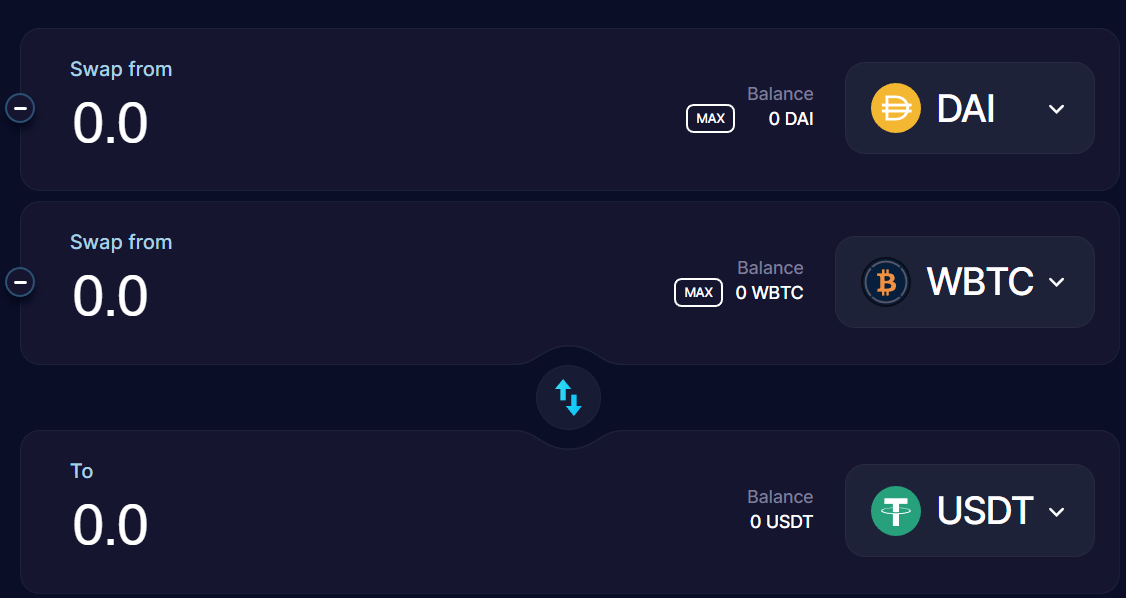Select the Tether coin emblem
The image size is (1126, 598).
tap(895, 511)
